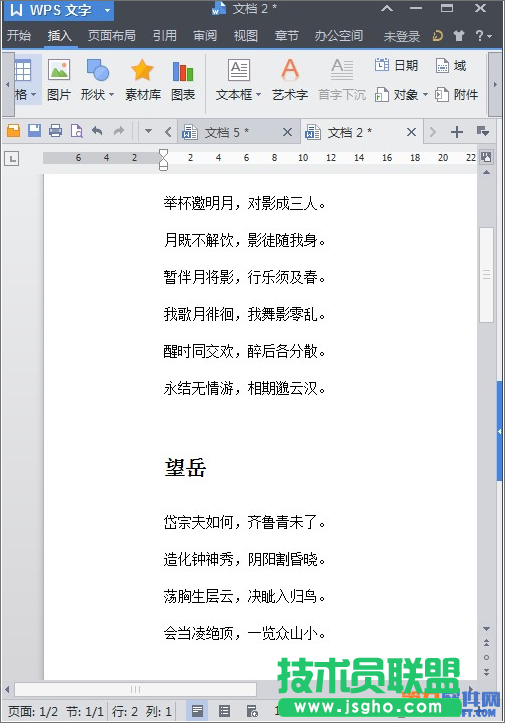
Task: Open a file with the folder icon
Action: click(x=14, y=131)
